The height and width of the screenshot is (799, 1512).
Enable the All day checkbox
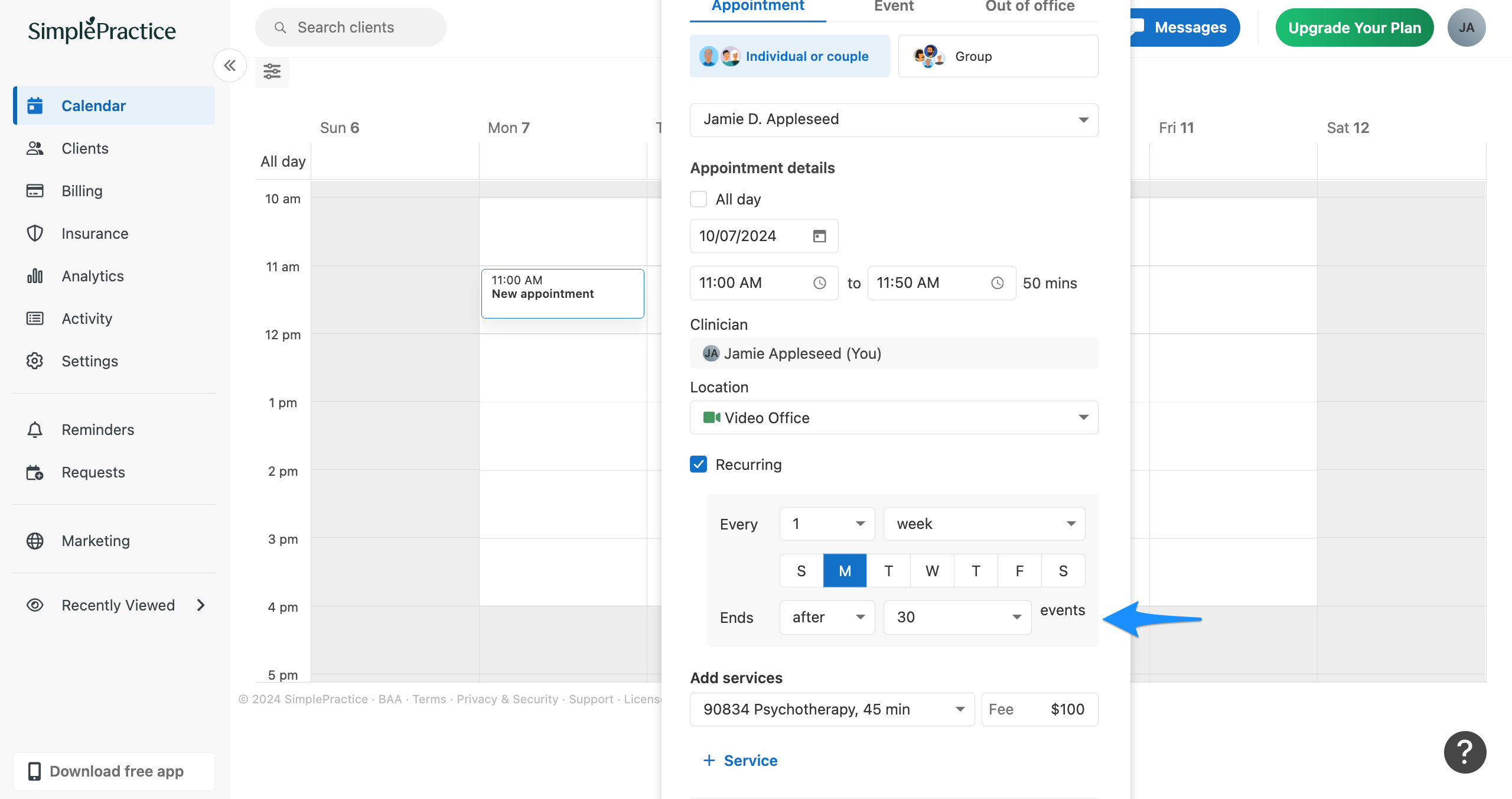click(x=699, y=199)
